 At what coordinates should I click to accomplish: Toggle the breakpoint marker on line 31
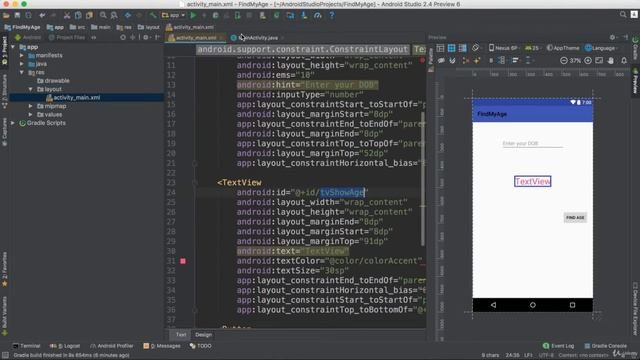[x=183, y=261]
